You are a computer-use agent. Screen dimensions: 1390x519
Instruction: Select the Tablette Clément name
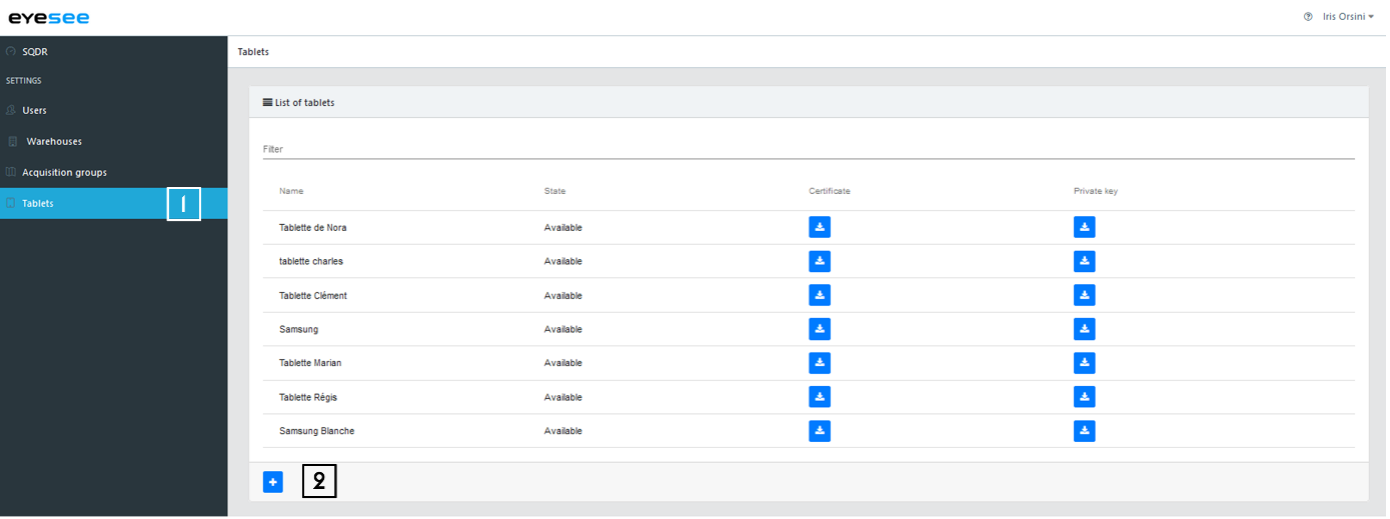313,295
